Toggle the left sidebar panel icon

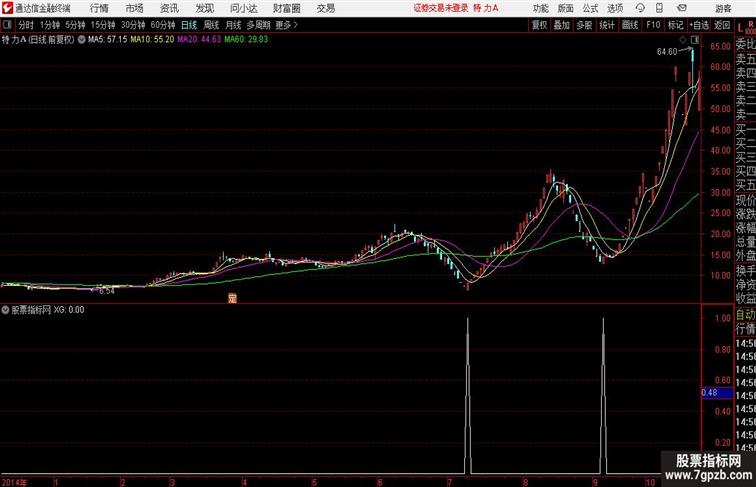(7, 25)
